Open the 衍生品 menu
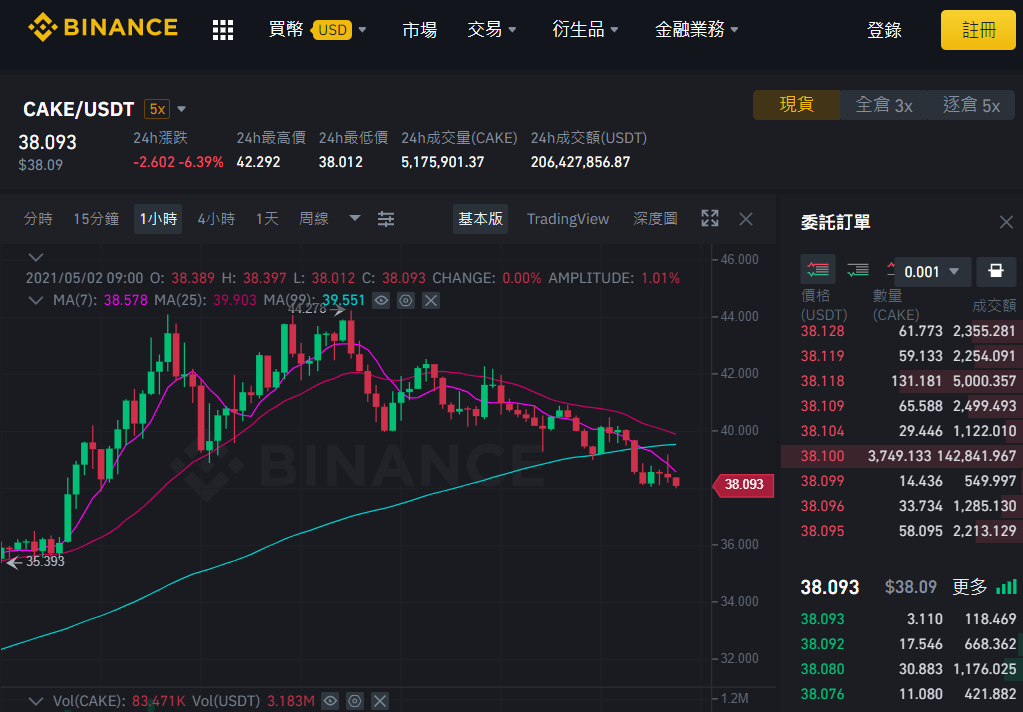 [585, 29]
